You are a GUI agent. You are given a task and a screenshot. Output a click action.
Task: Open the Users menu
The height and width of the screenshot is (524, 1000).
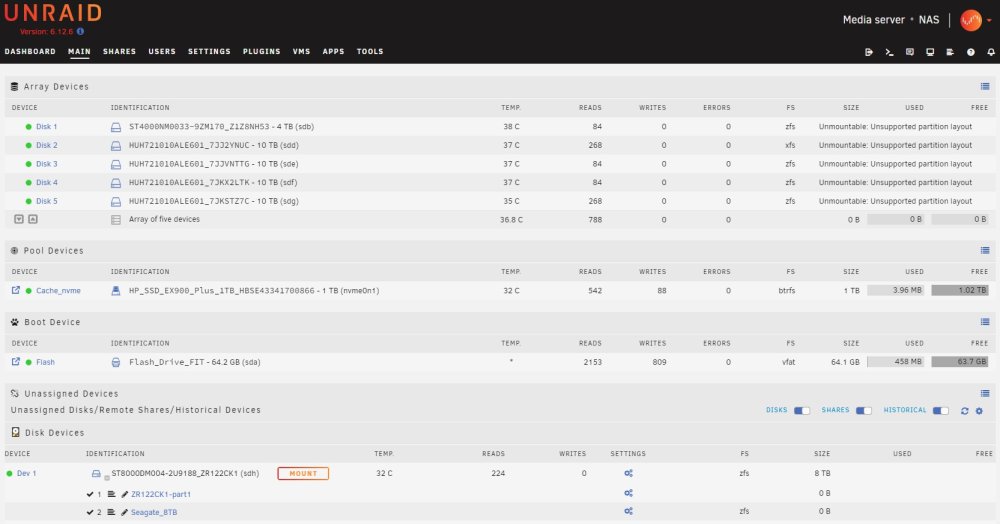pos(162,52)
